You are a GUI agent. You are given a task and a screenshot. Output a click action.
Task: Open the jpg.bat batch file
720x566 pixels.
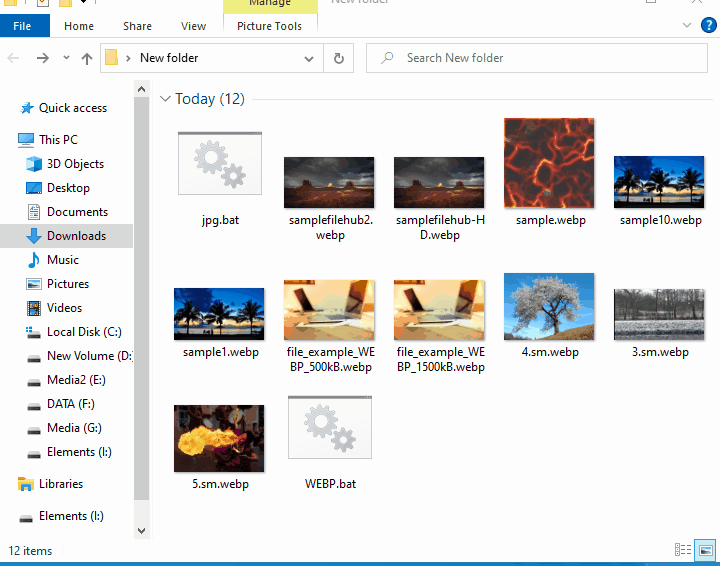(219, 165)
